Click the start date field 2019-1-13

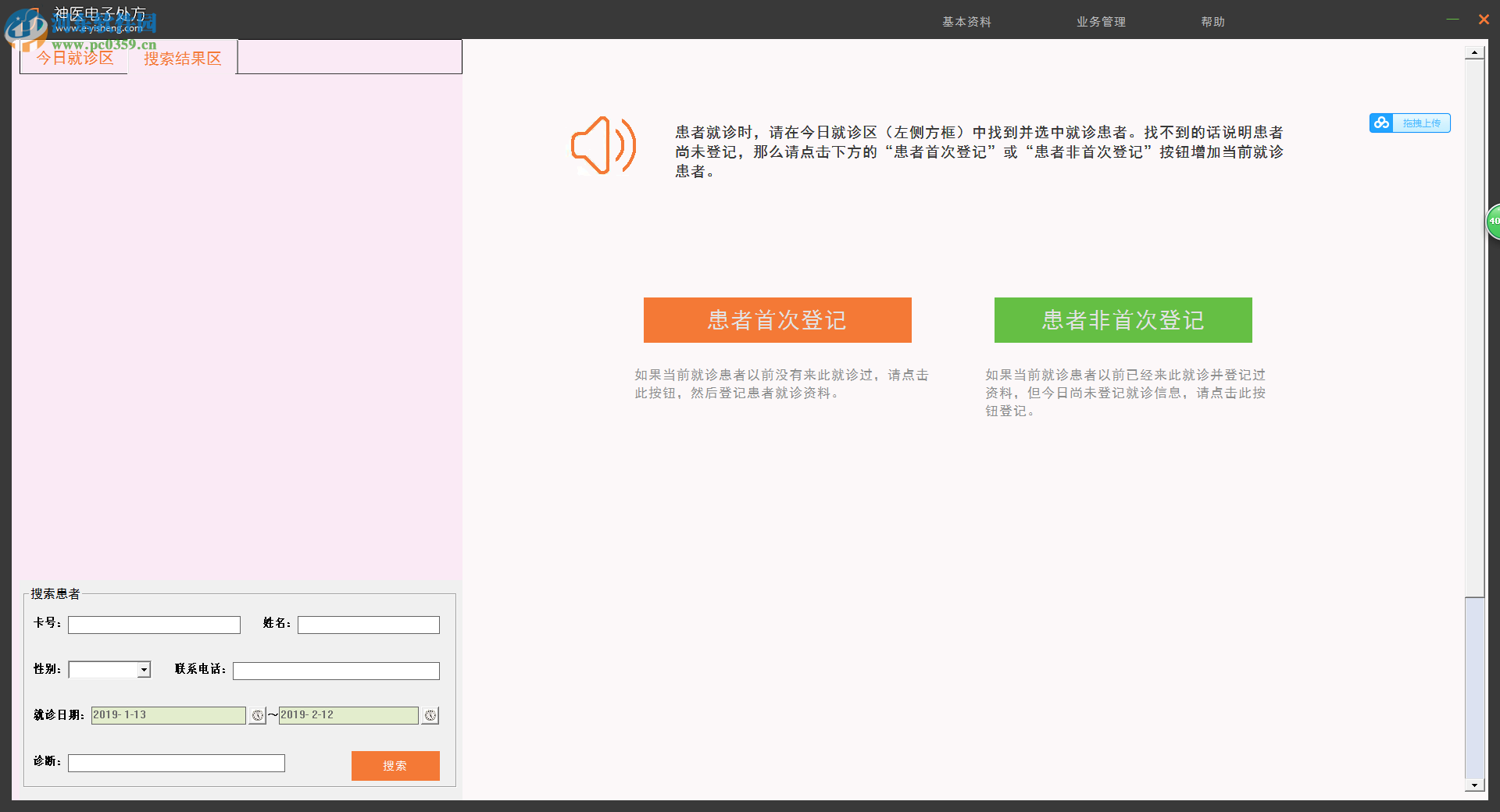point(169,715)
